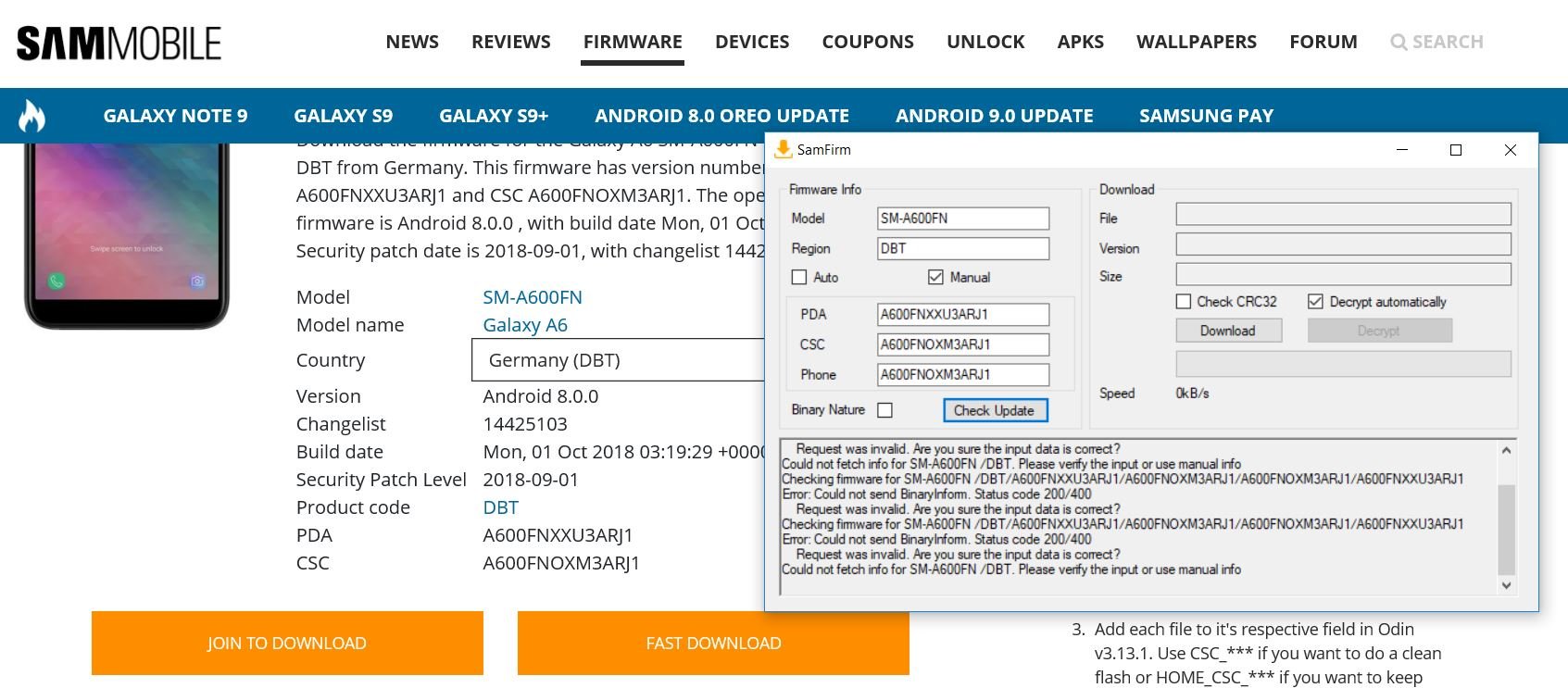
Task: Click the SamFirm app icon in title bar
Action: [784, 149]
